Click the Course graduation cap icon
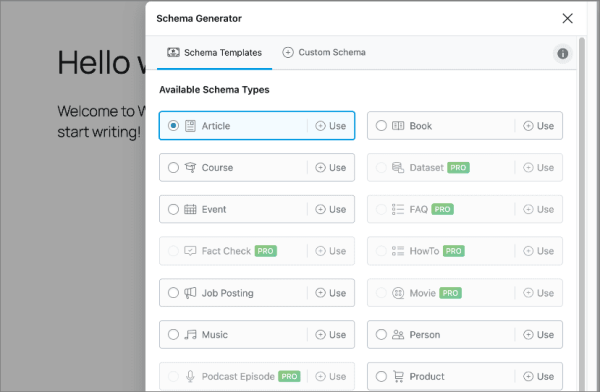 (190, 167)
